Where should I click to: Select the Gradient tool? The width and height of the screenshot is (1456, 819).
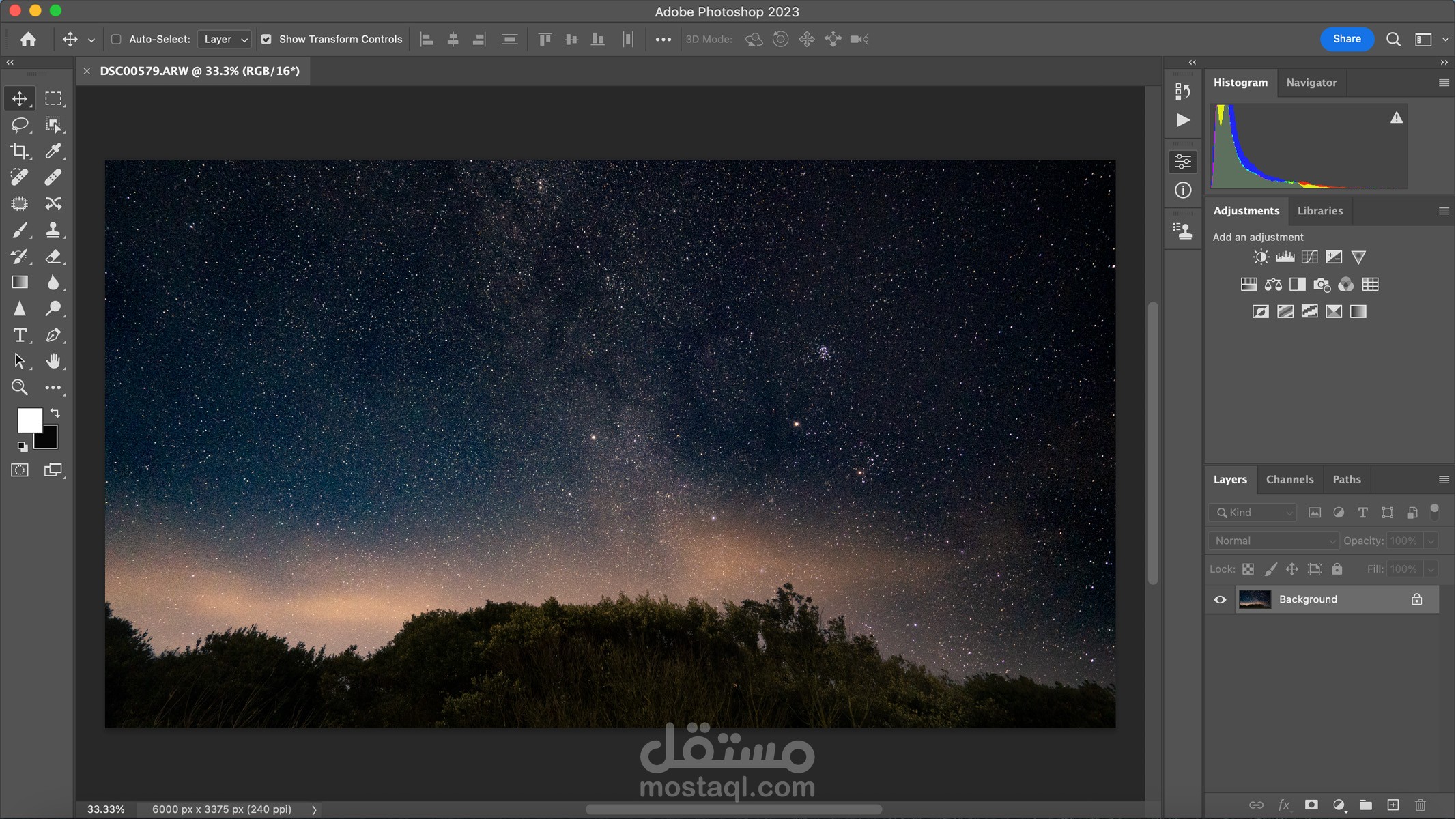tap(20, 283)
